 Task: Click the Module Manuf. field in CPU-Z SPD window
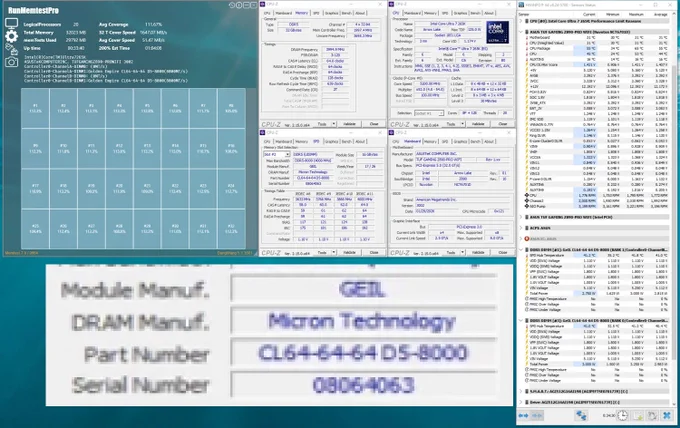point(313,167)
